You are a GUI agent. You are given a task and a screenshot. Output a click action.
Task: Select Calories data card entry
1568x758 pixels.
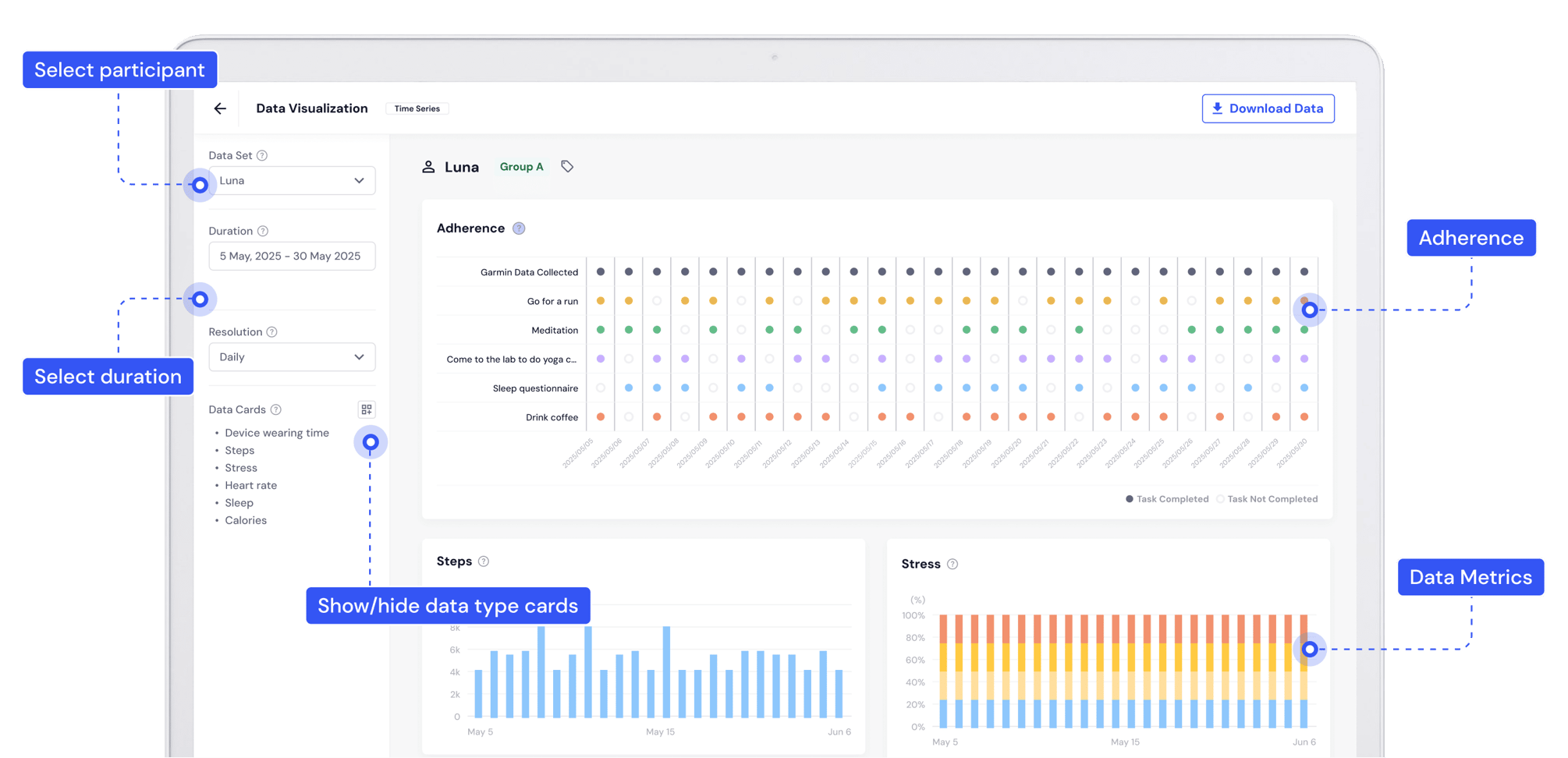click(x=246, y=520)
